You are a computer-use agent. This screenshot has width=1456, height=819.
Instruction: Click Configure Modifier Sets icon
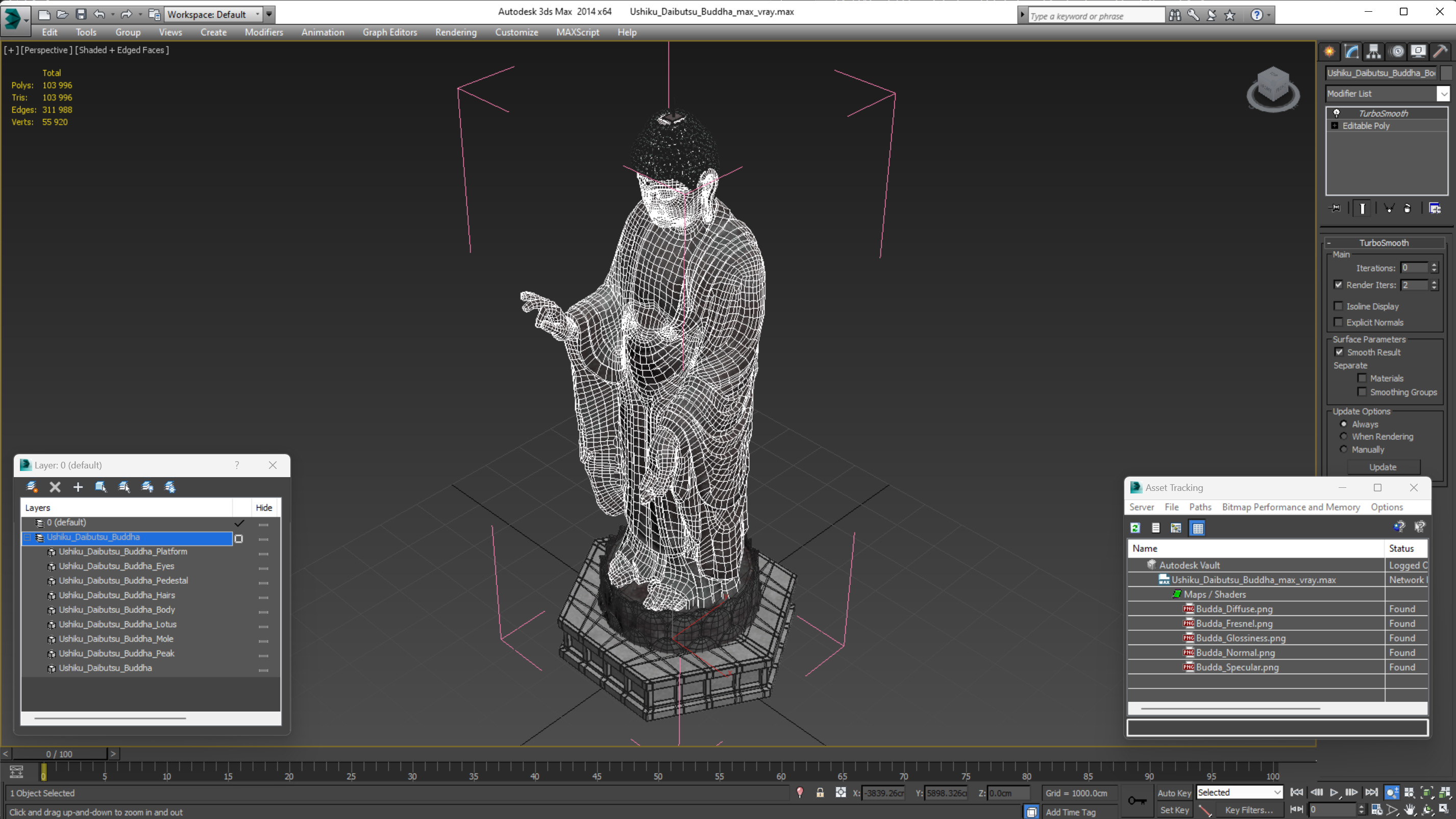point(1435,208)
